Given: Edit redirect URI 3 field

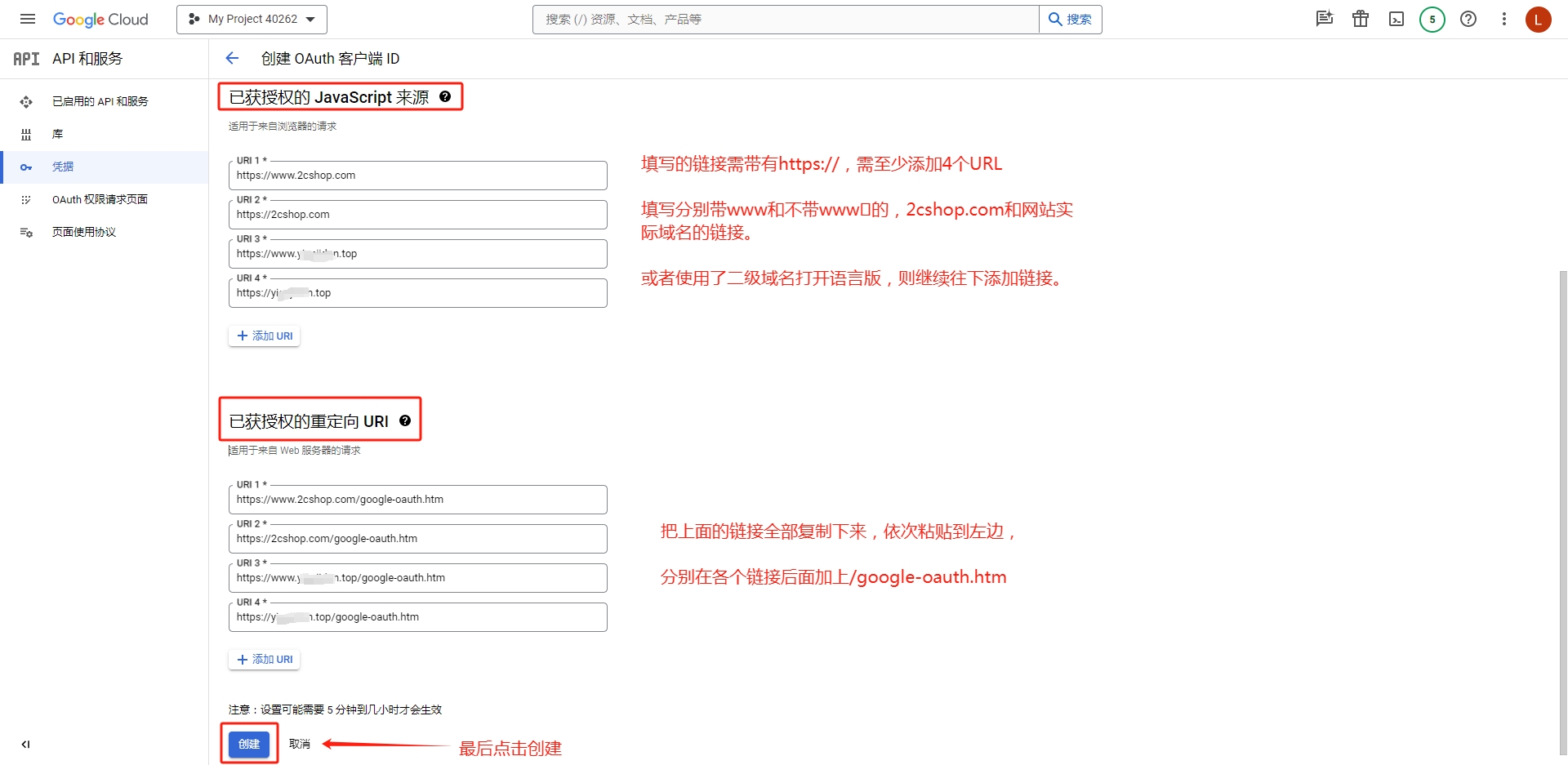Looking at the screenshot, I should [418, 578].
